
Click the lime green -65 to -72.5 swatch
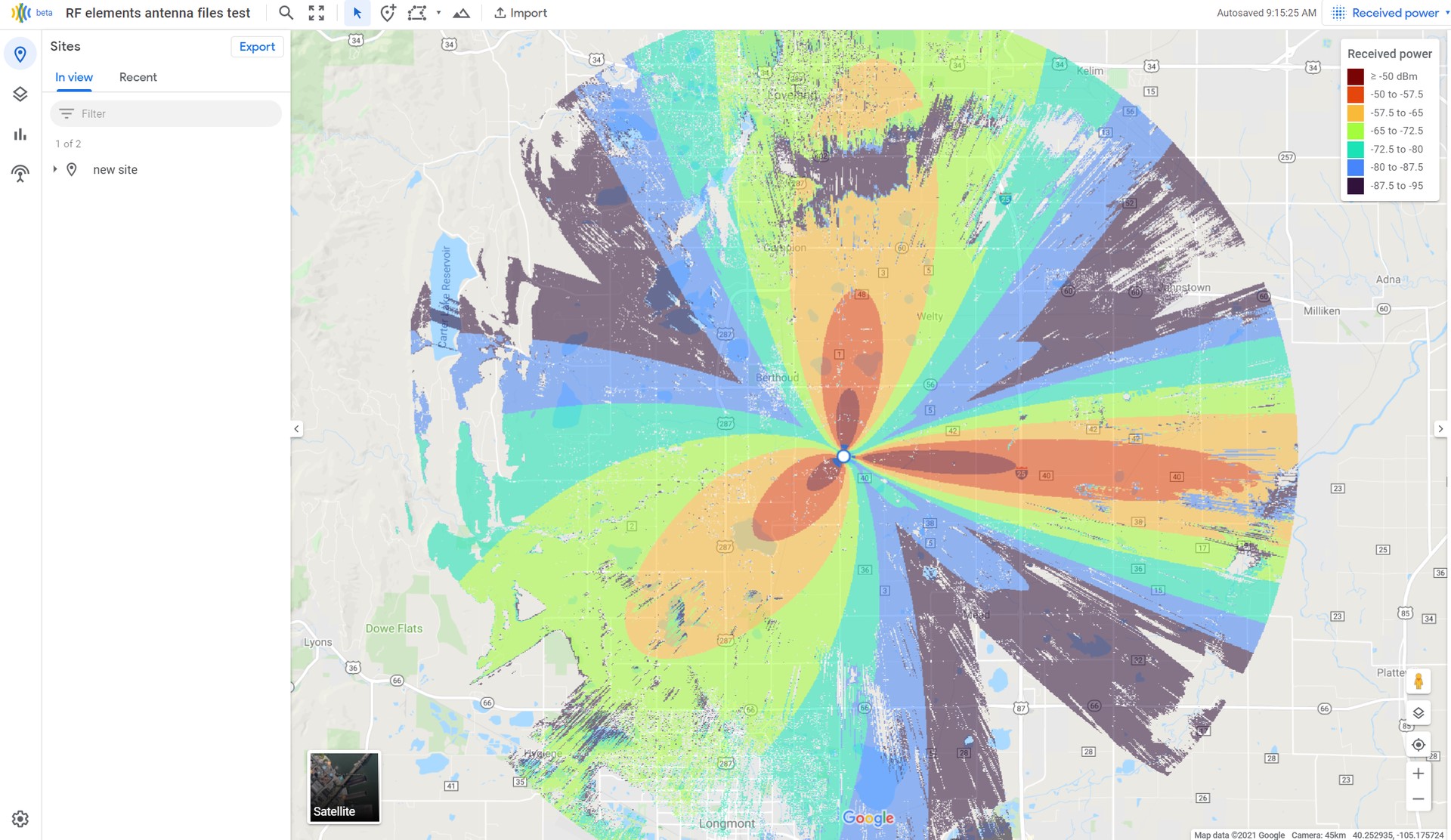[1356, 131]
